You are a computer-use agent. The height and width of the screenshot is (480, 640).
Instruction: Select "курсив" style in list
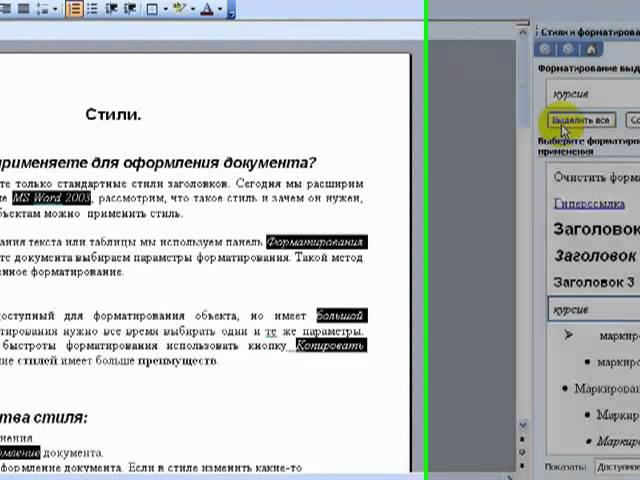coord(594,309)
